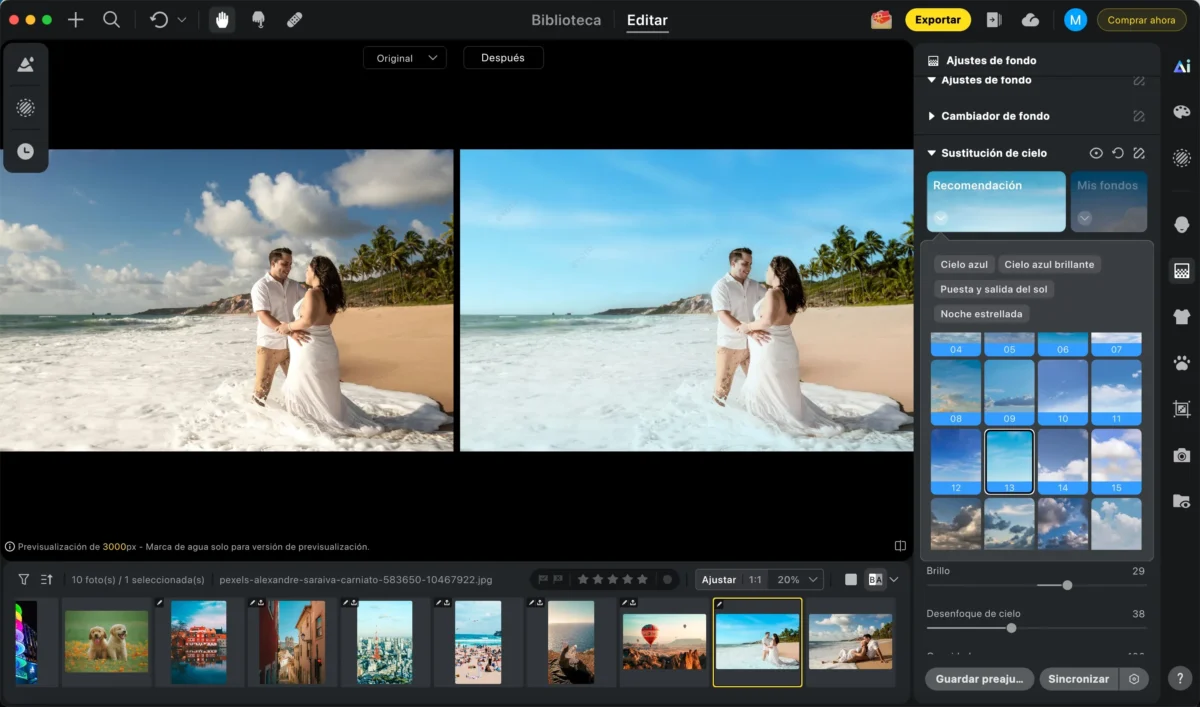The image size is (1200, 707).
Task: Switch to the Biblioteca tab
Action: coord(566,20)
